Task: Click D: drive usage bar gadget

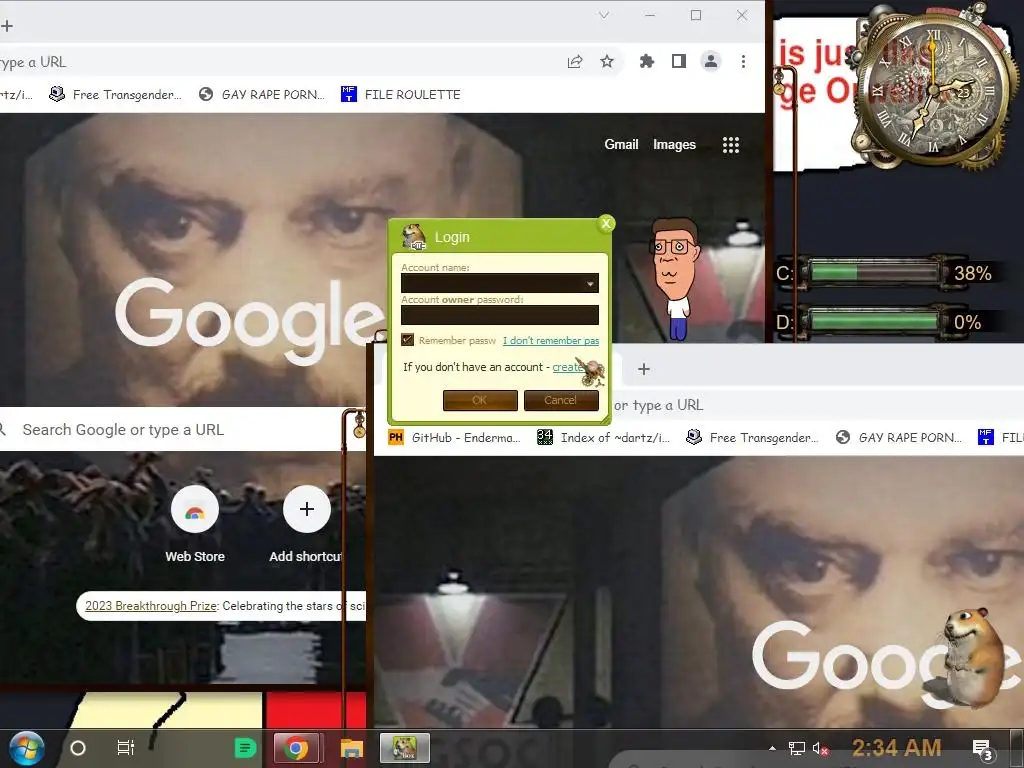Action: [873, 321]
